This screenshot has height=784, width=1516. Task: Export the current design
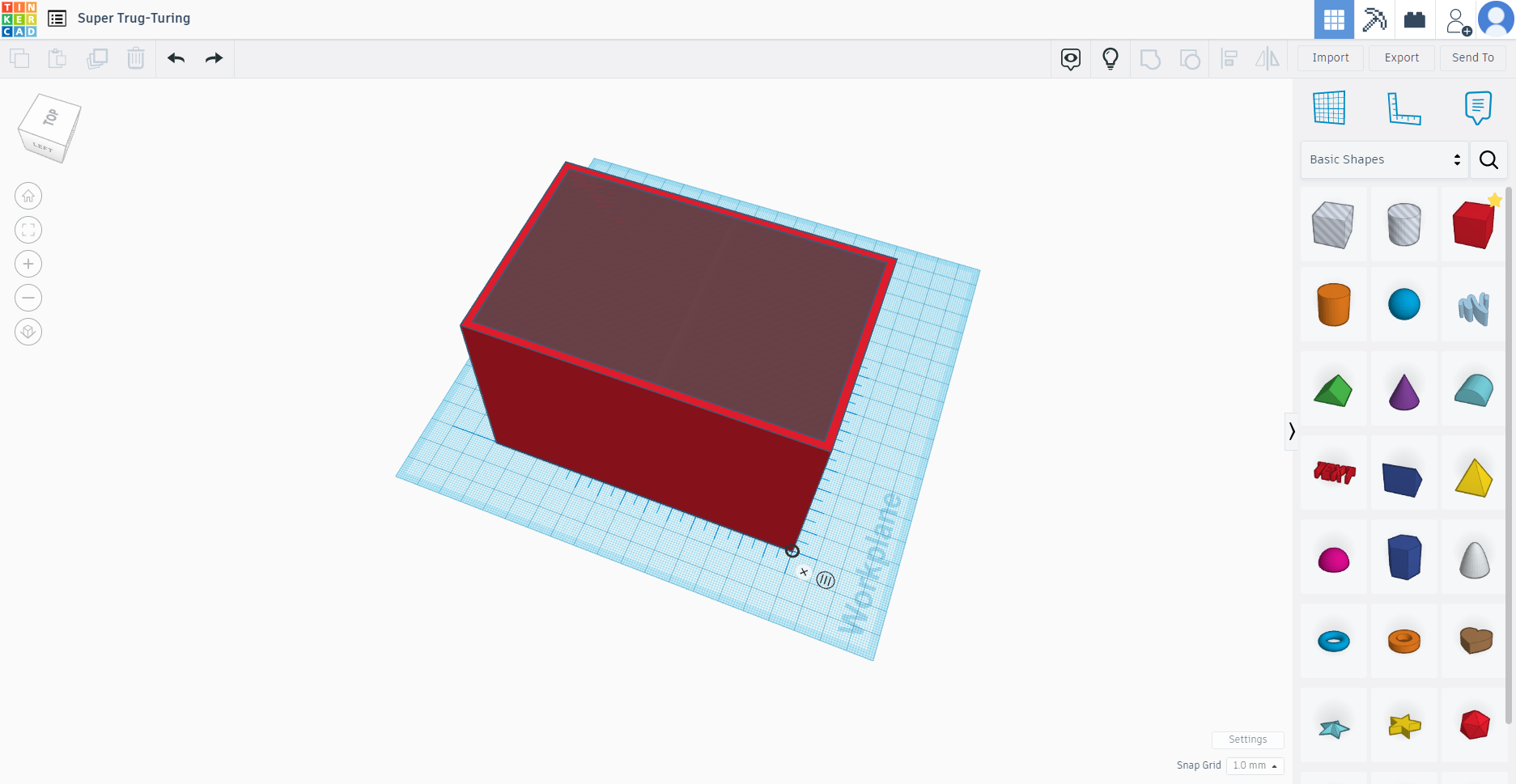click(x=1401, y=57)
